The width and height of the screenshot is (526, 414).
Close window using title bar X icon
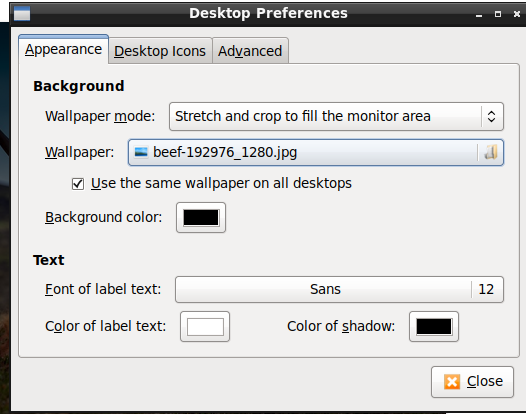(517, 14)
